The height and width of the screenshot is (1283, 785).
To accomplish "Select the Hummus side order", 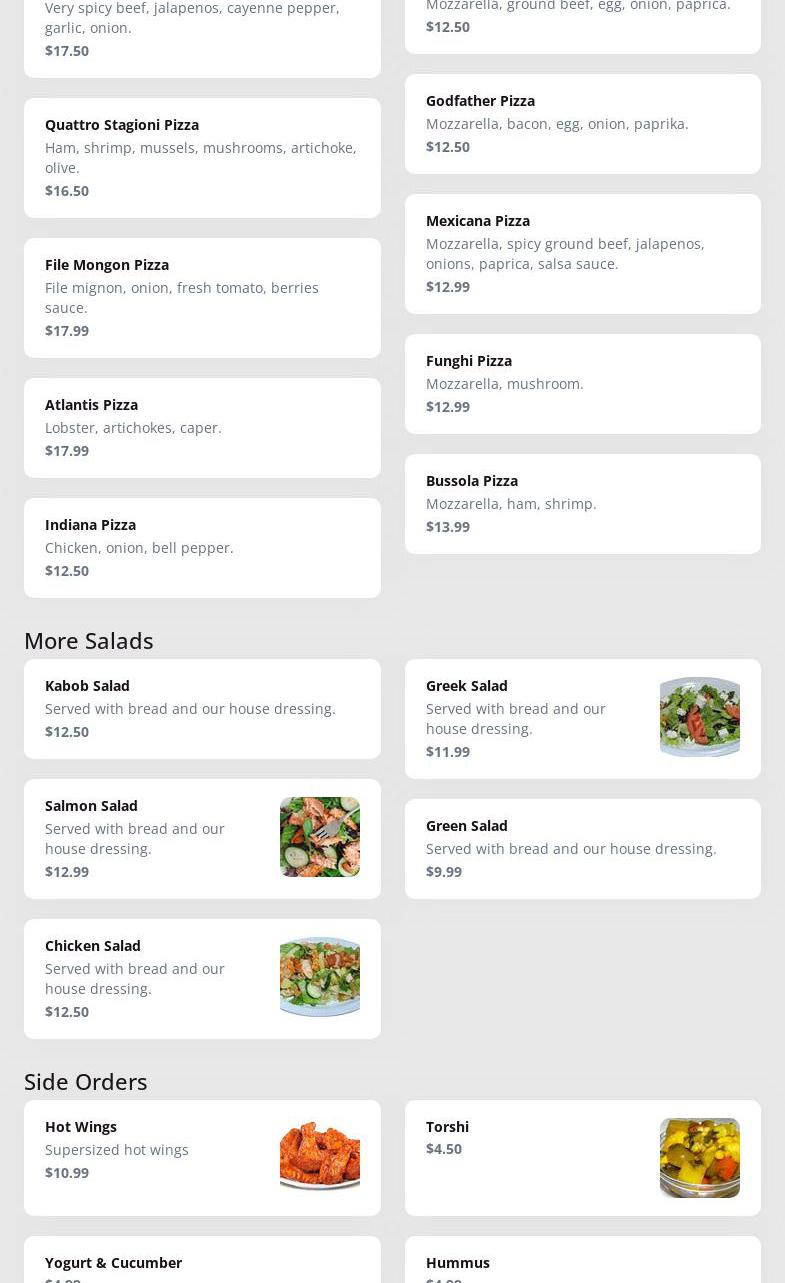I will [582, 1263].
